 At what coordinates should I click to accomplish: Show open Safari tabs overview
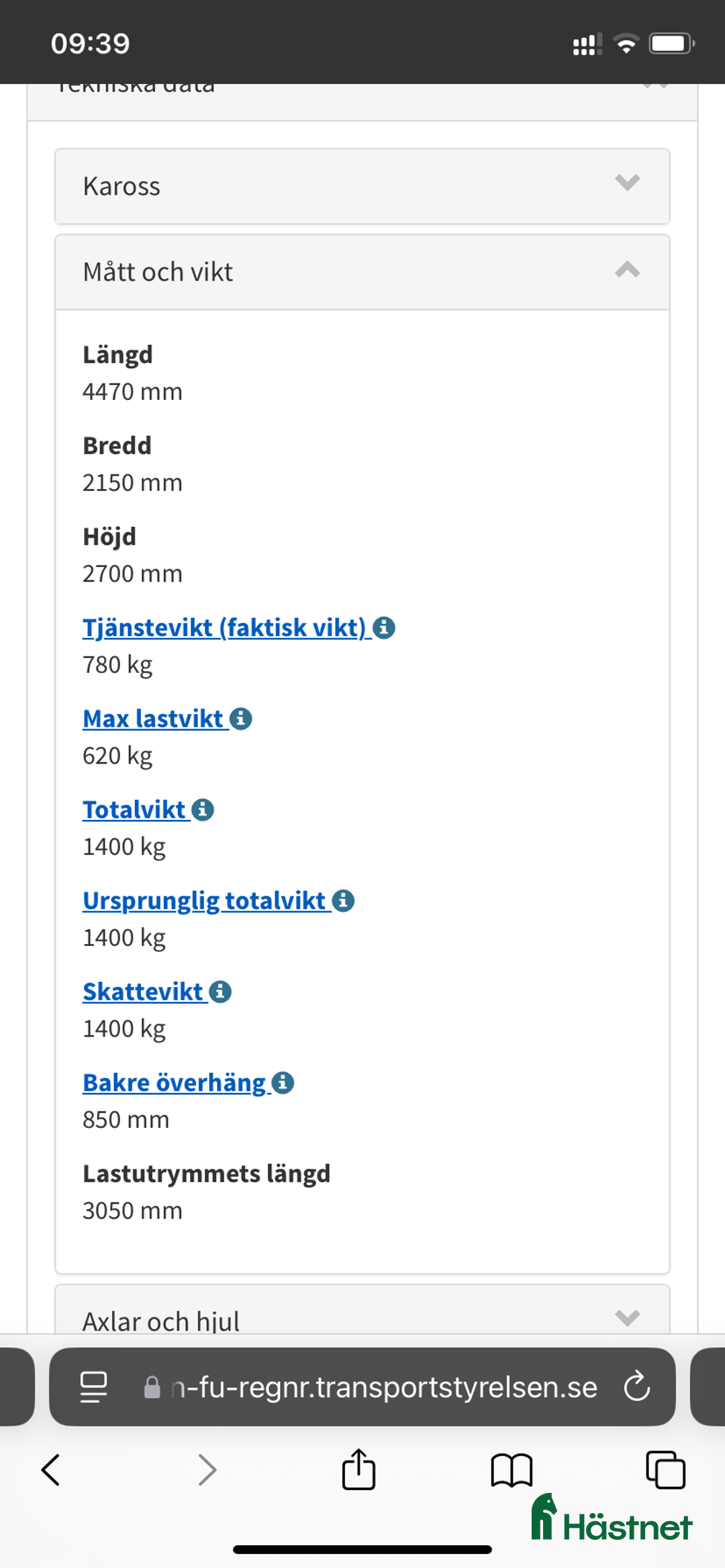[x=665, y=1470]
